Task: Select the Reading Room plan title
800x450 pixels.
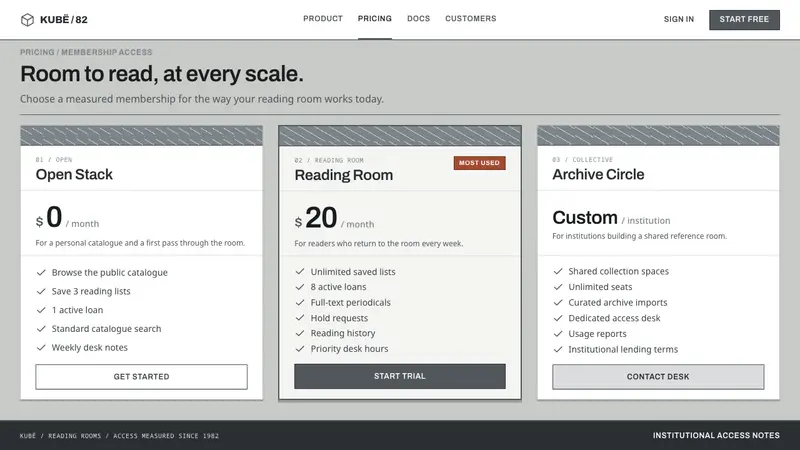Action: pos(343,175)
